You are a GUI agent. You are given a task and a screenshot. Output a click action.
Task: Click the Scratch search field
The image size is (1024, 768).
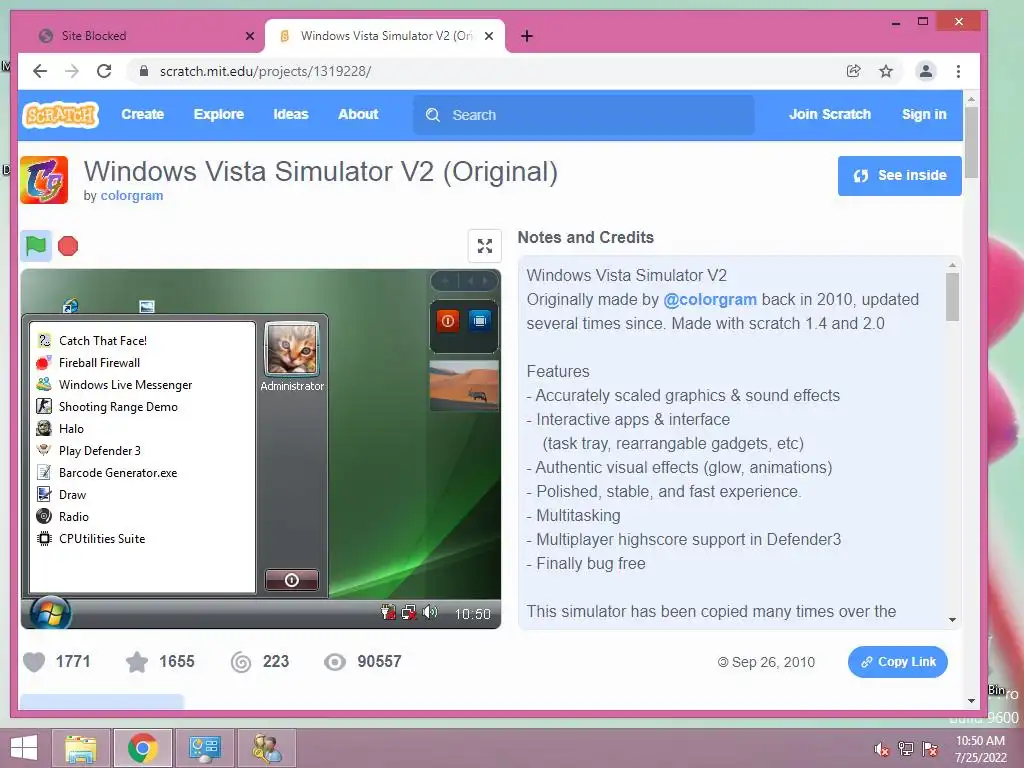[x=584, y=115]
